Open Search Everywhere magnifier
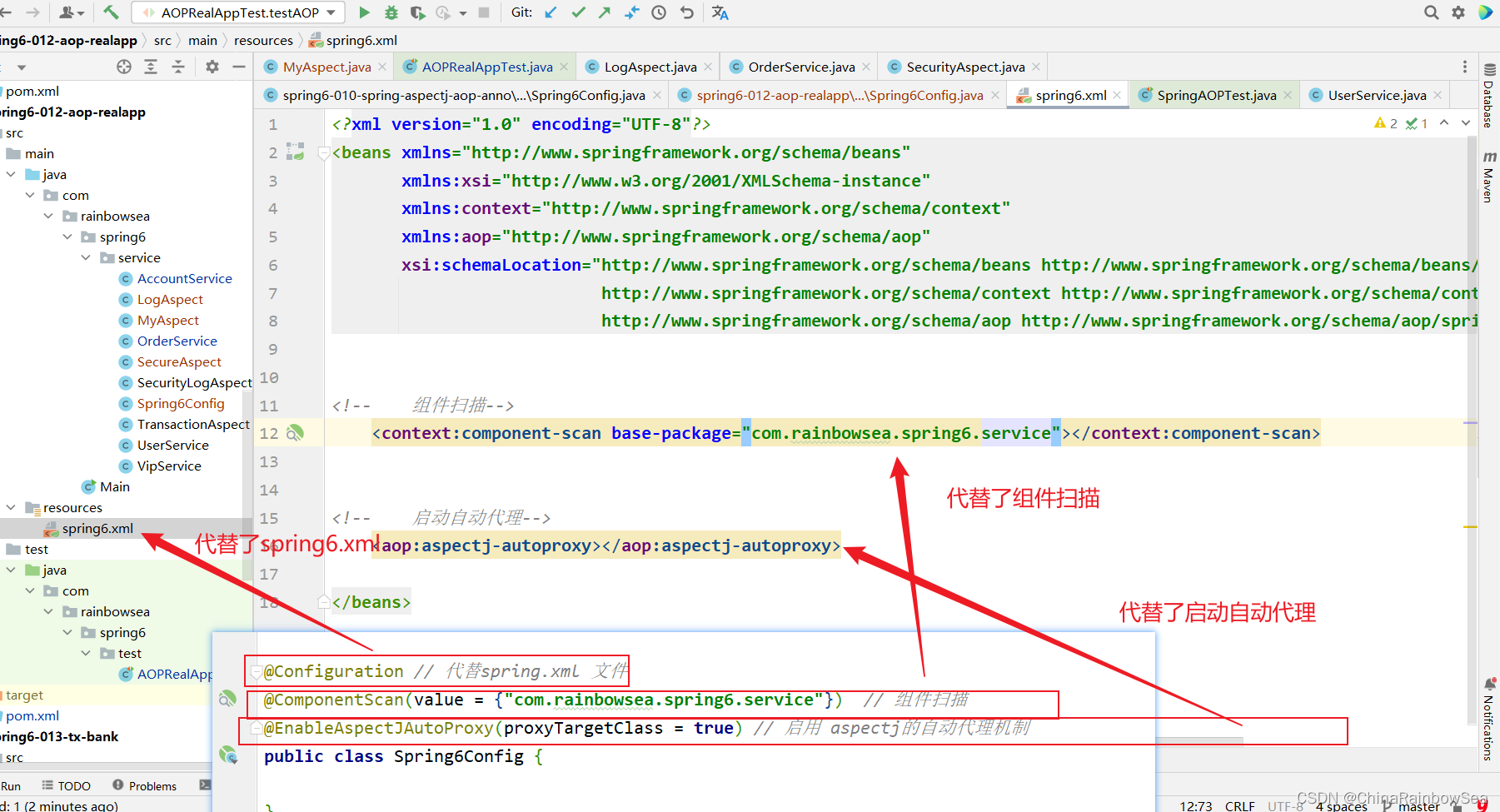This screenshot has width=1500, height=812. coord(1431,12)
